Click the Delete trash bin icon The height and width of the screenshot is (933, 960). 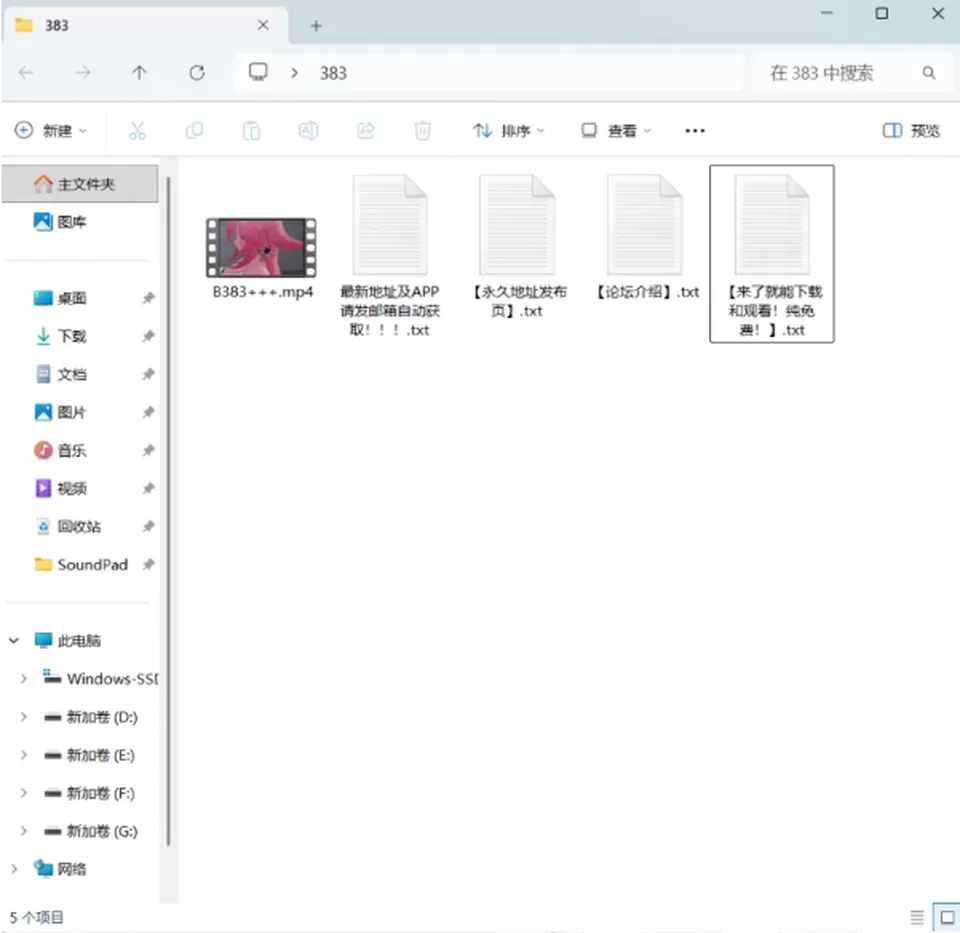(x=422, y=130)
